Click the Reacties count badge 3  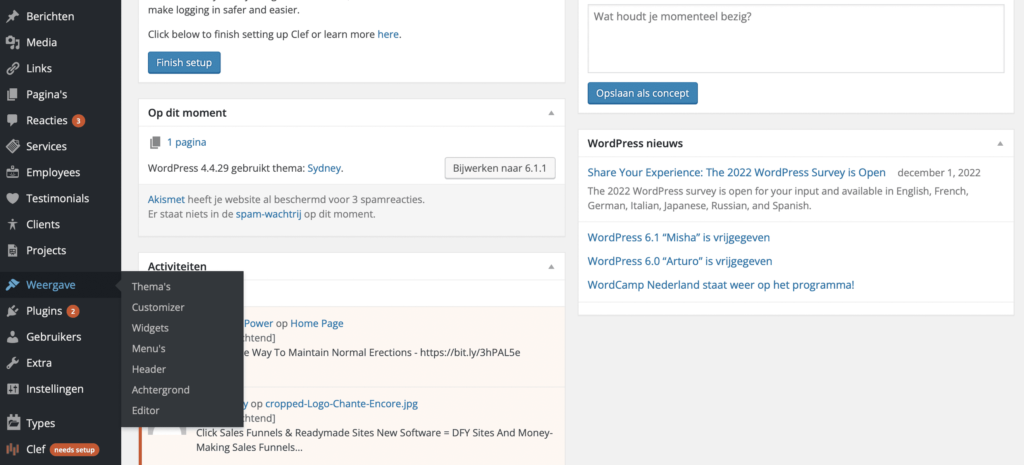tap(78, 121)
